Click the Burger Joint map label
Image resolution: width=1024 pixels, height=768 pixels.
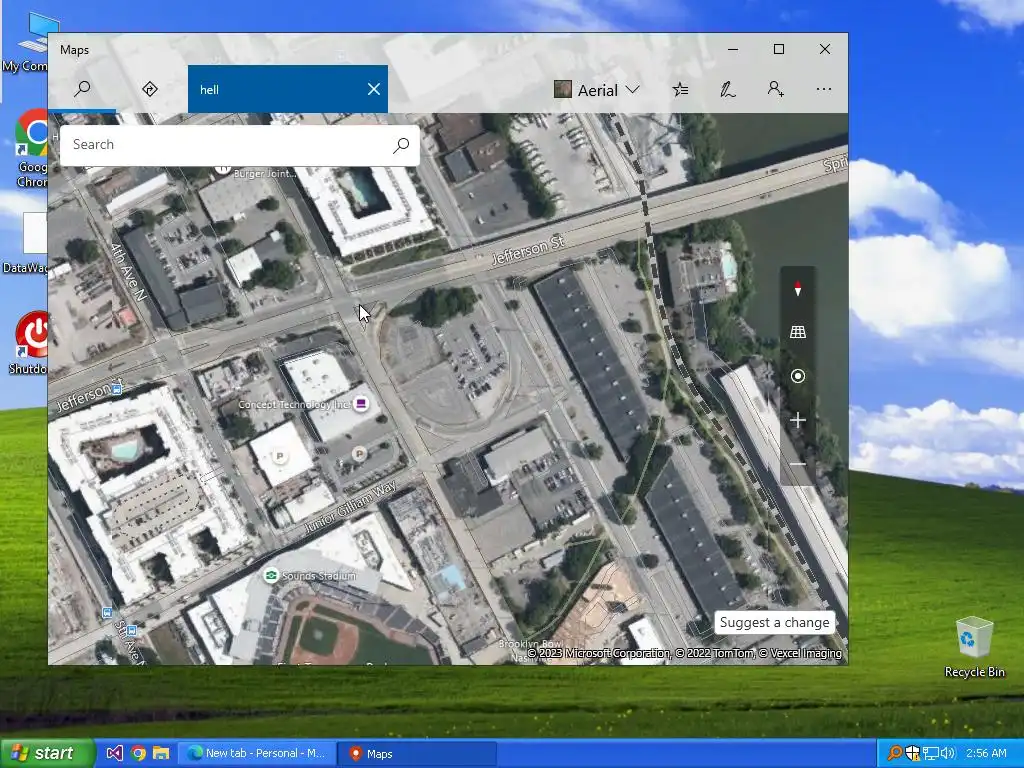pyautogui.click(x=264, y=173)
